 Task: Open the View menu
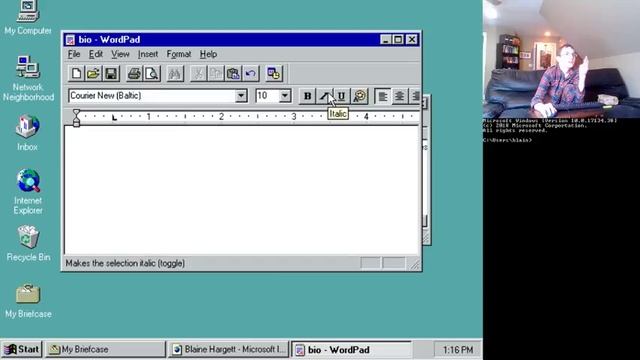pos(120,54)
